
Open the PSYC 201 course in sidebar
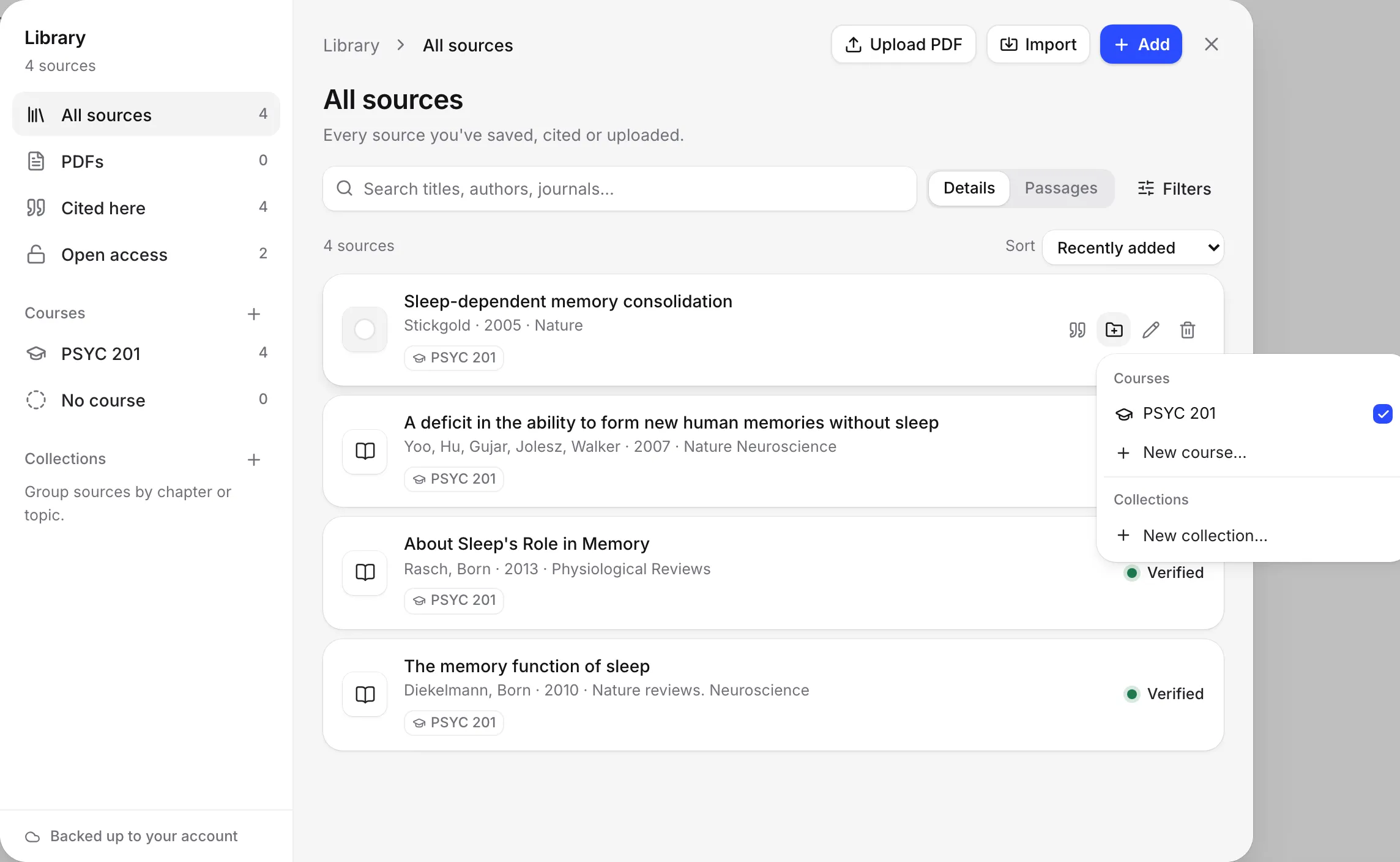click(x=146, y=353)
